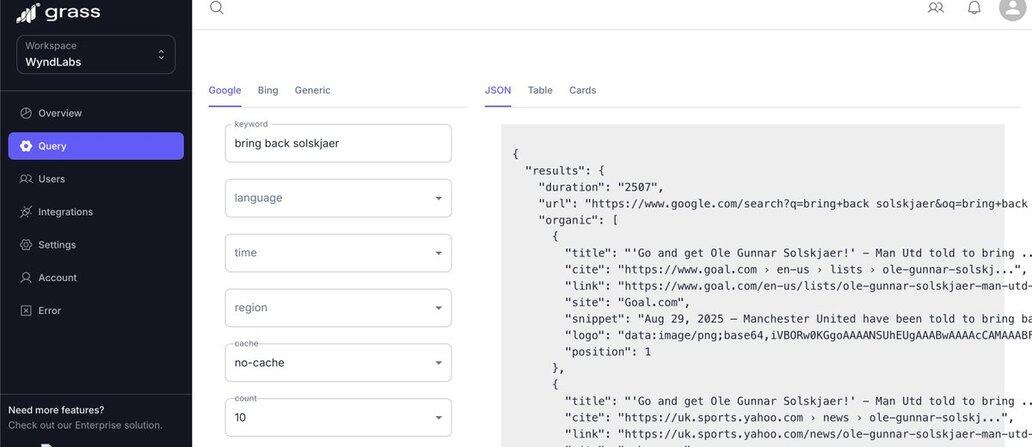Select the JSON view tab

[x=498, y=90]
